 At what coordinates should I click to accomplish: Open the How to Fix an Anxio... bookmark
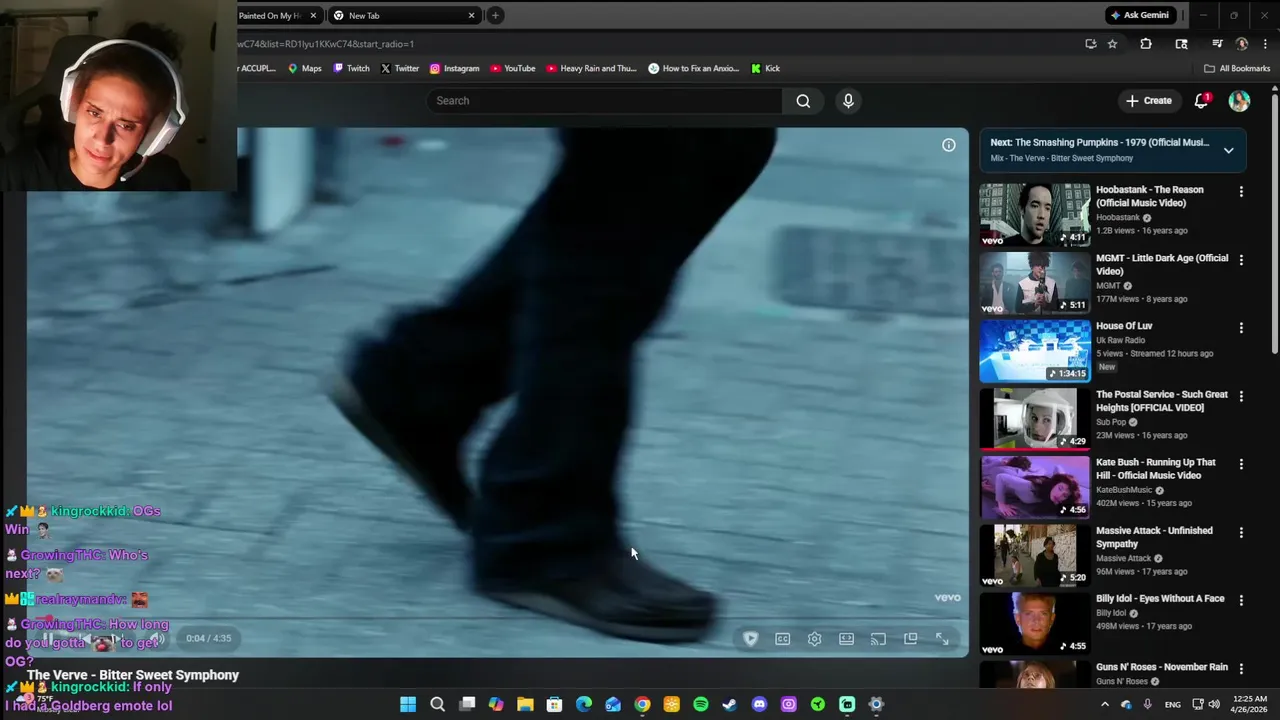click(x=694, y=69)
